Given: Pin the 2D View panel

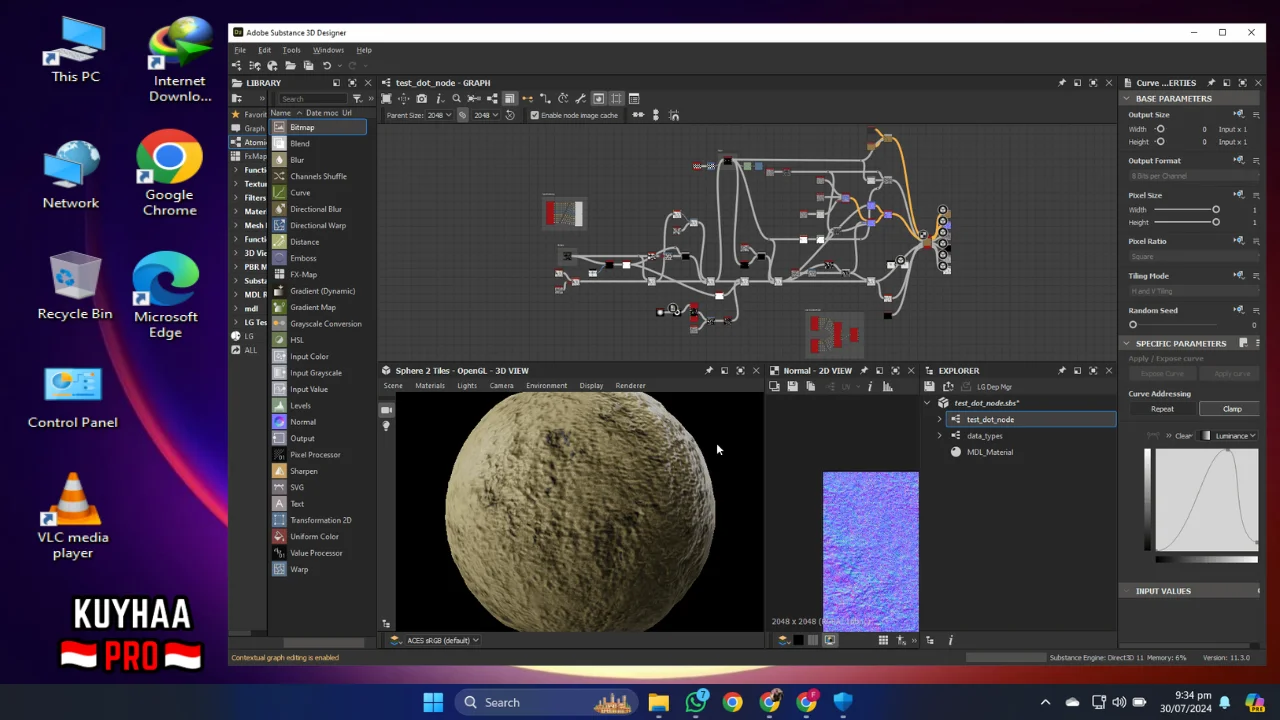Looking at the screenshot, I should tap(863, 371).
